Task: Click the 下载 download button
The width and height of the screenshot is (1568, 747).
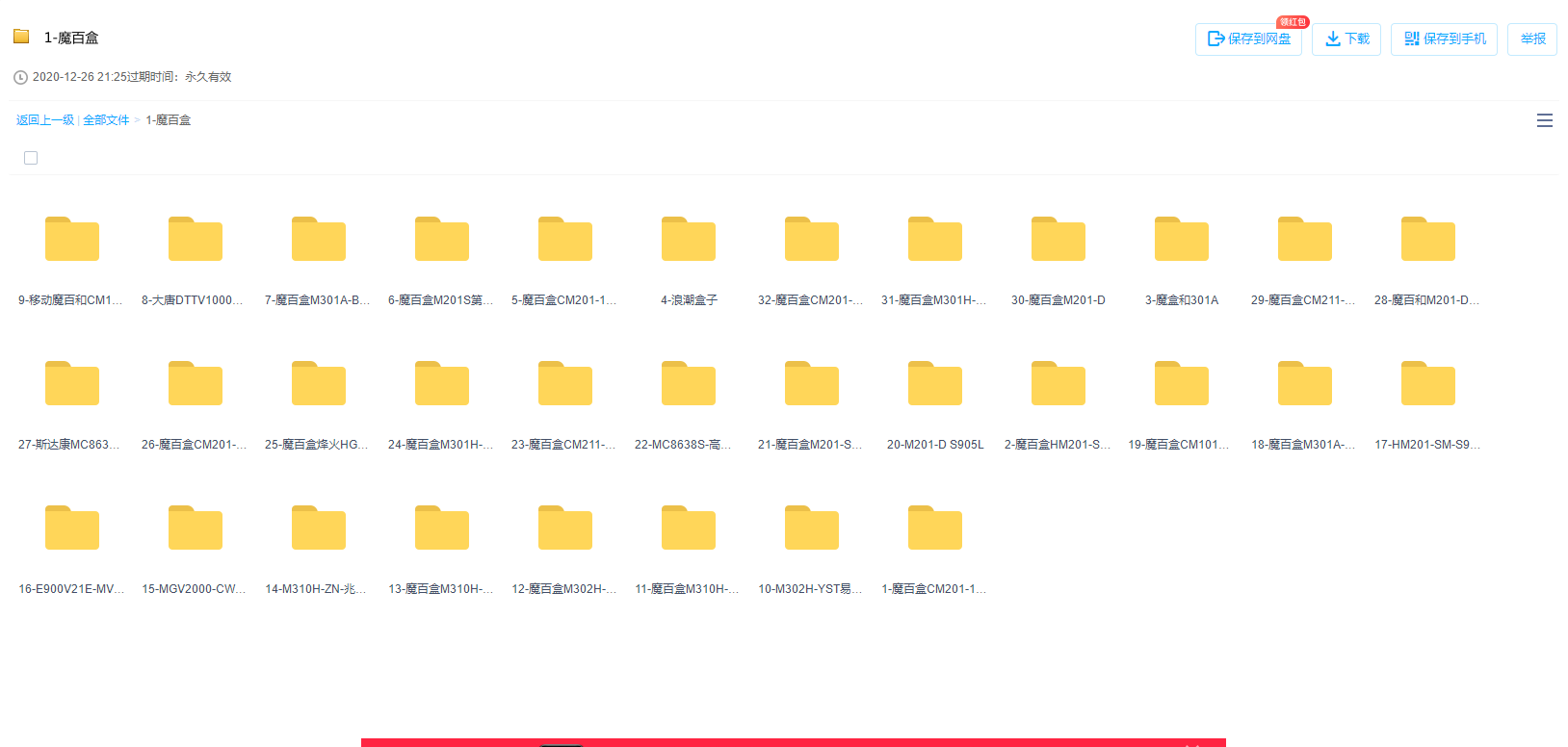Action: click(x=1346, y=39)
